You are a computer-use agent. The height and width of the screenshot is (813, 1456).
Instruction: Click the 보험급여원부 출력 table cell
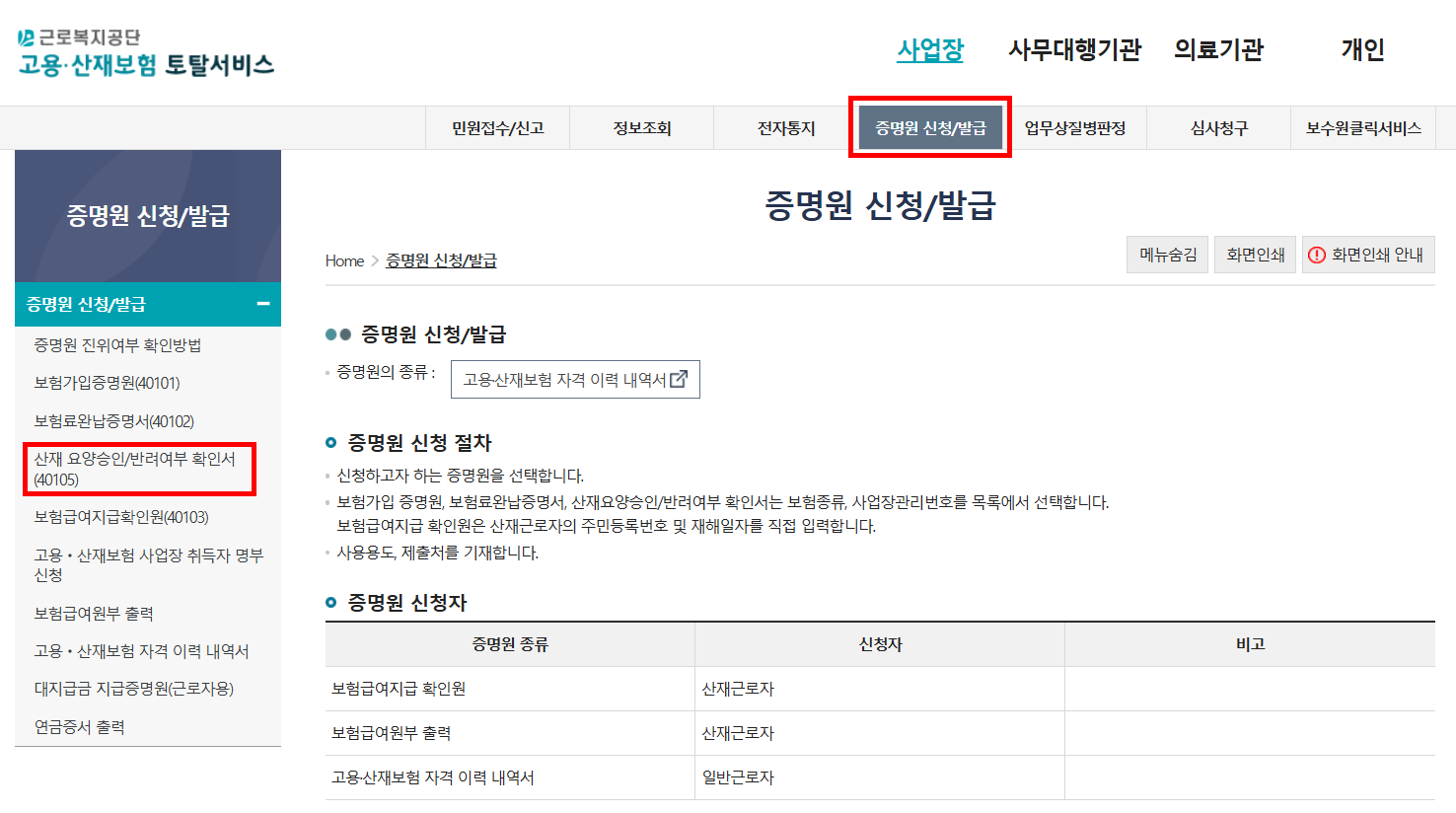tap(510, 733)
